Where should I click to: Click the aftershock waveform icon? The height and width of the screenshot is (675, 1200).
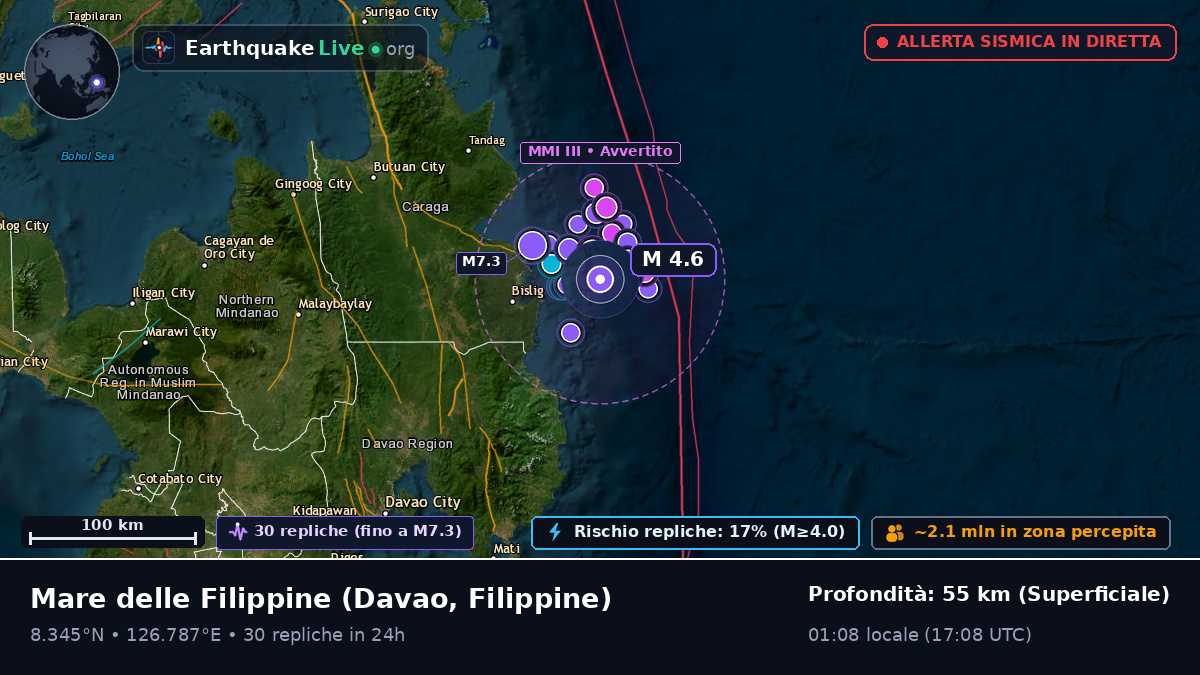point(238,532)
